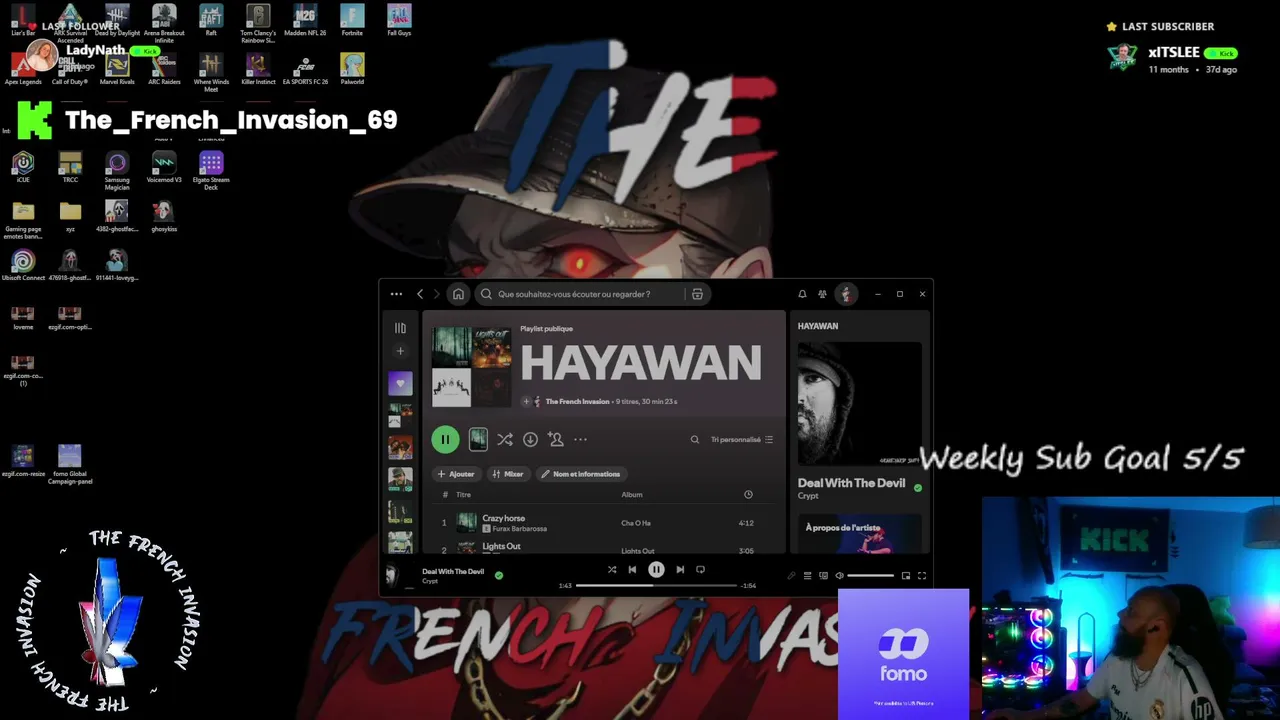
Task: Open the Spotify Home button
Action: pyautogui.click(x=458, y=294)
